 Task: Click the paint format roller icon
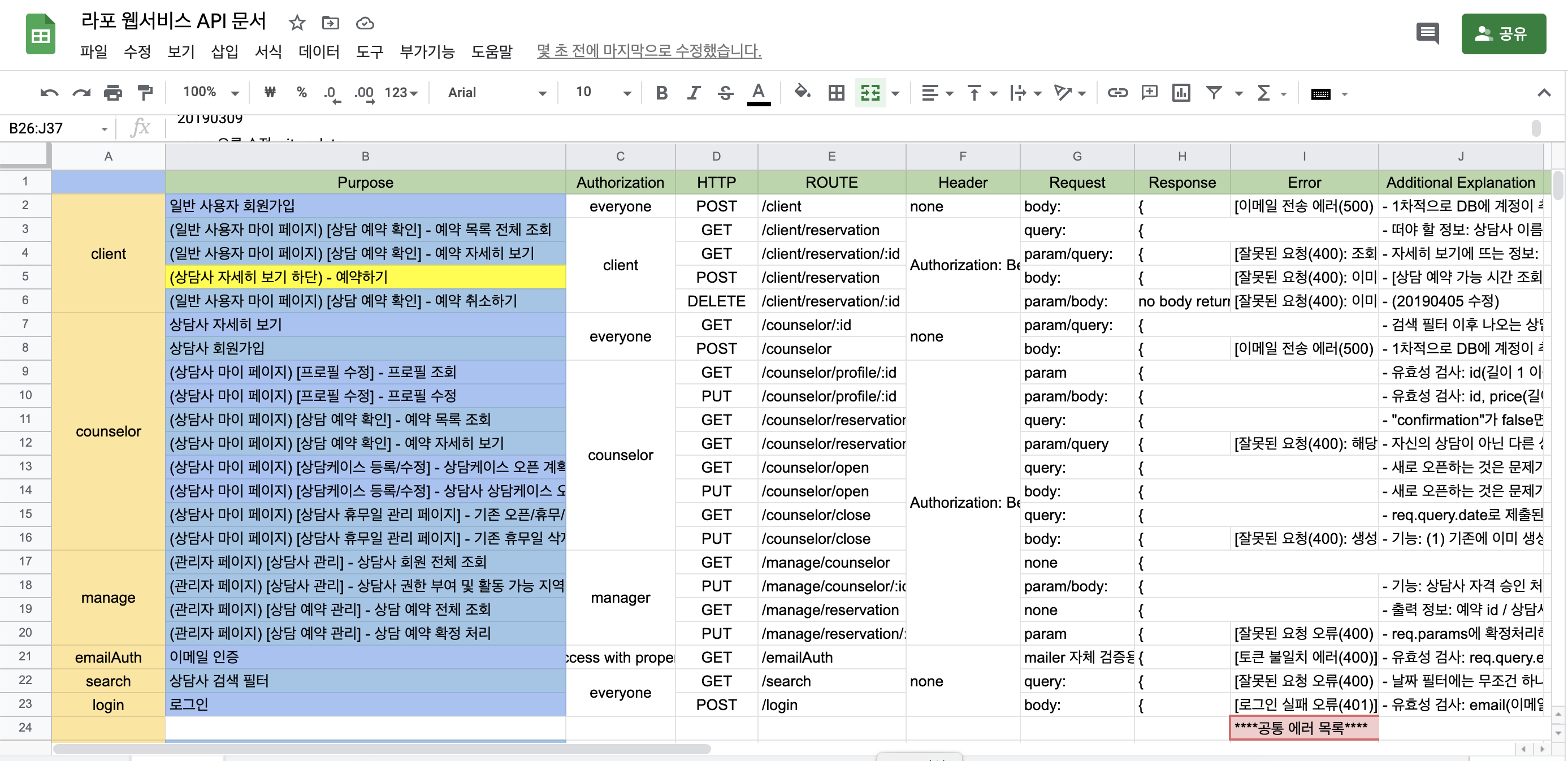pyautogui.click(x=145, y=93)
